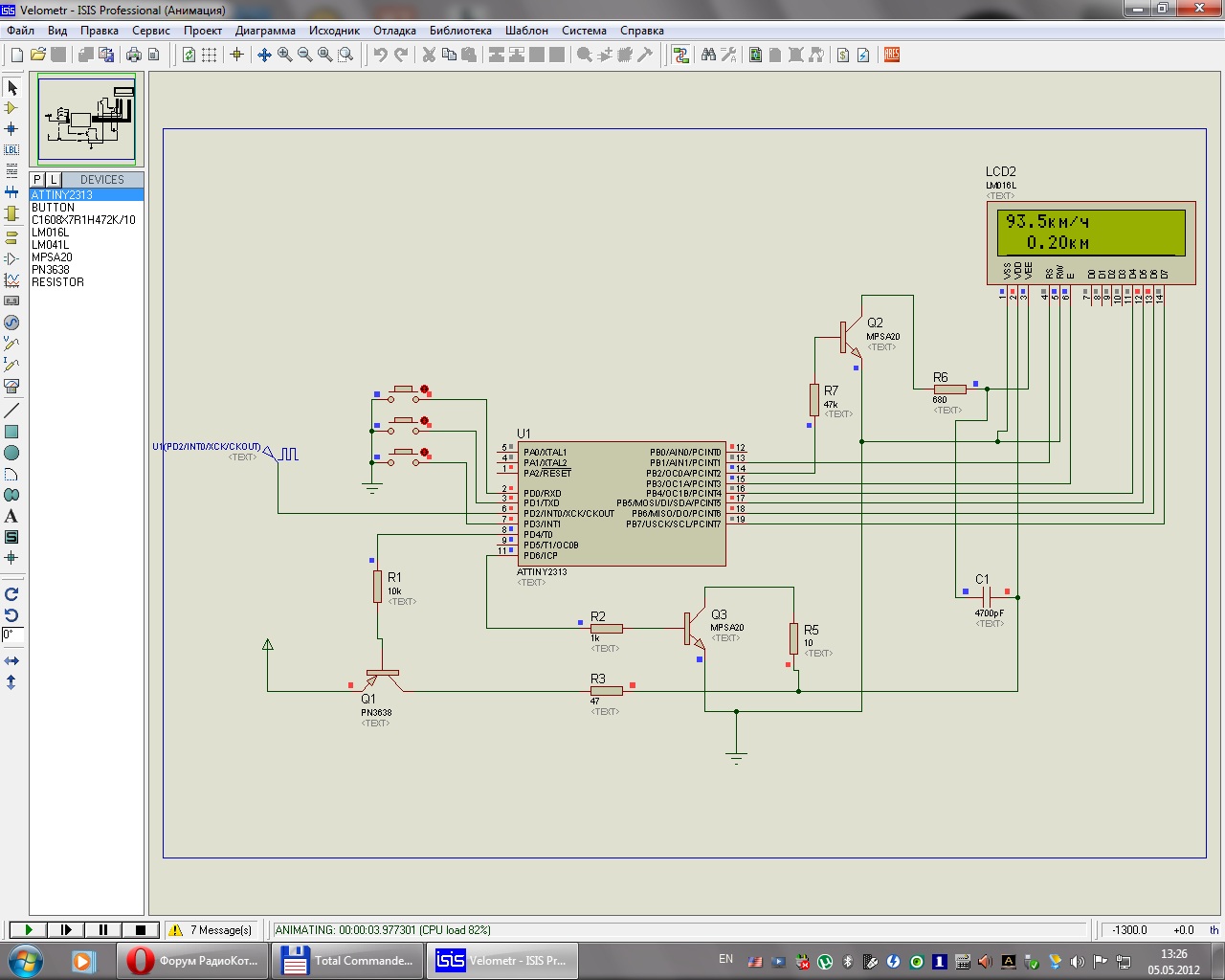Open the Отладка menu
The width and height of the screenshot is (1225, 980).
[394, 31]
